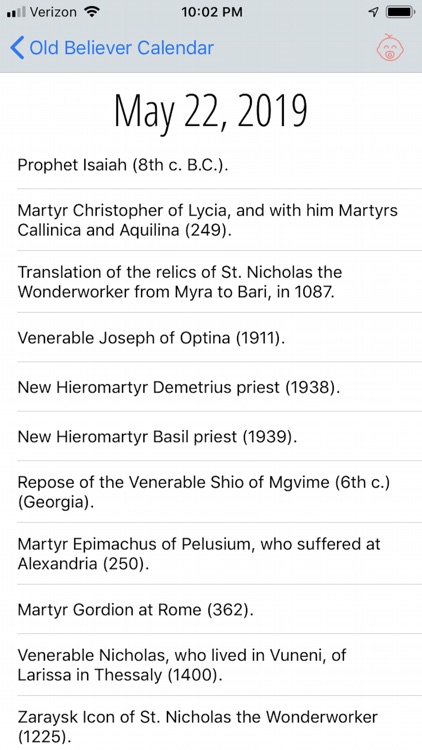Tap the 10:02 PM clock

pyautogui.click(x=211, y=12)
